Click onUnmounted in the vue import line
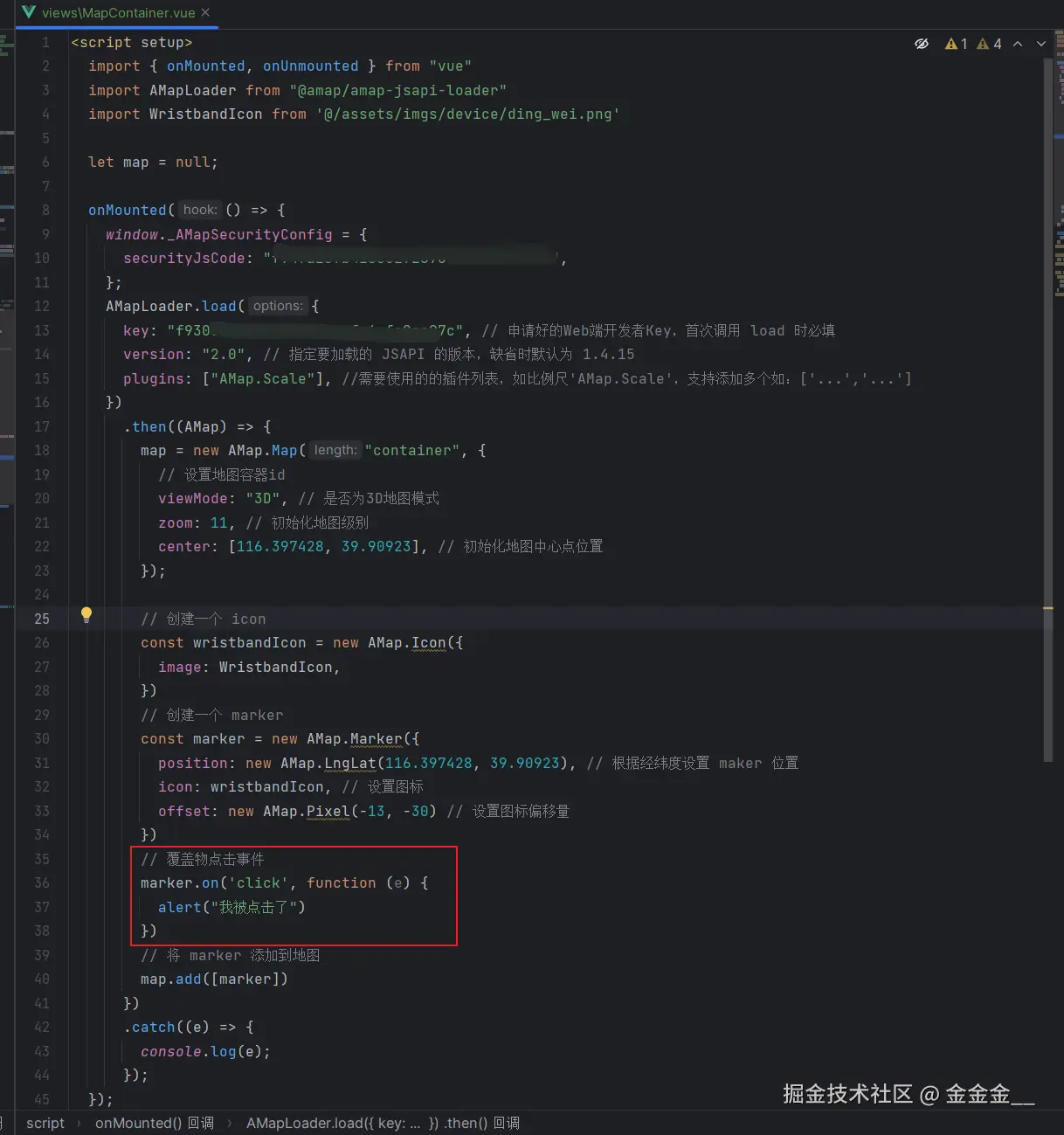Screen dimensions: 1064x1135 310,66
